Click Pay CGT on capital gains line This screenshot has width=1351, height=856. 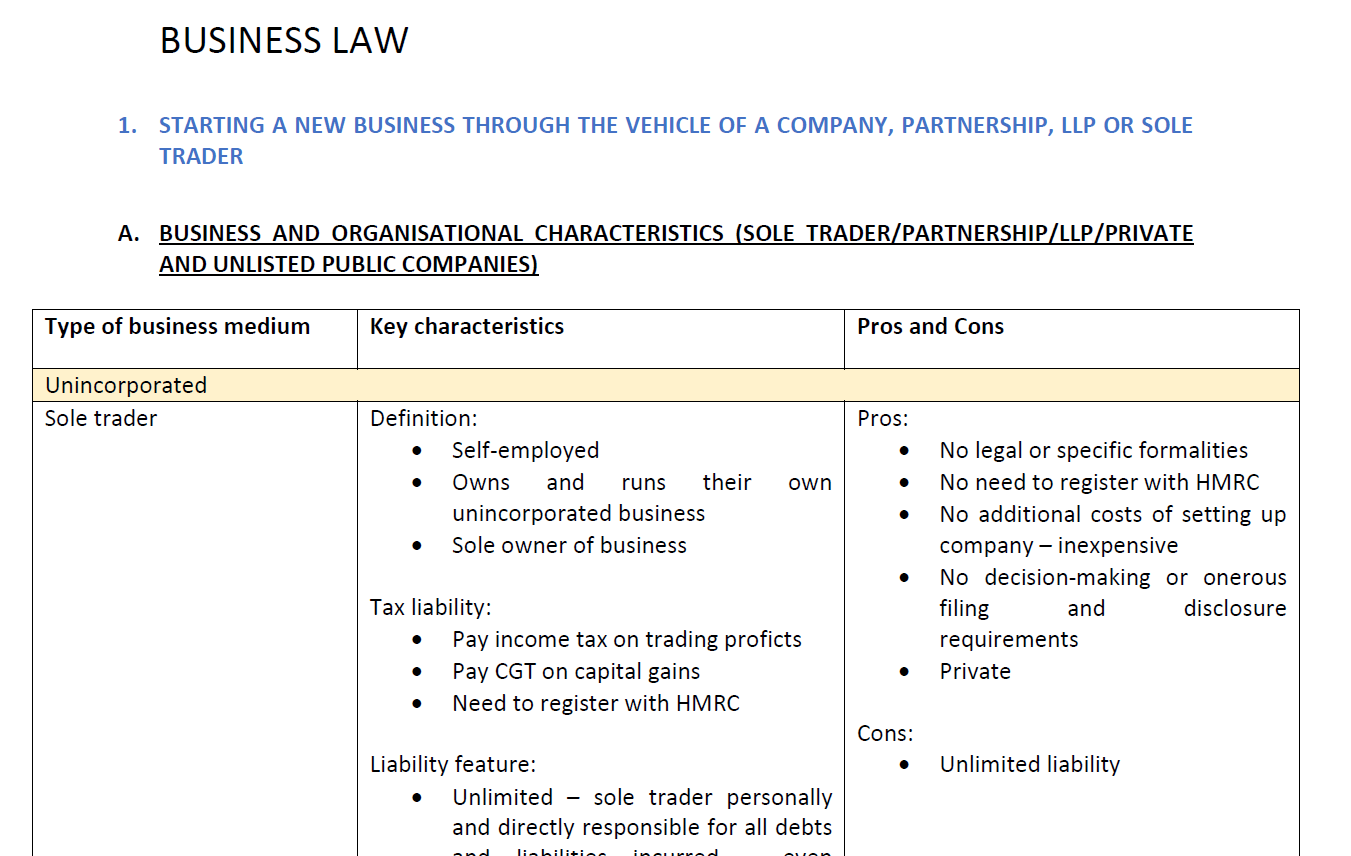[576, 671]
